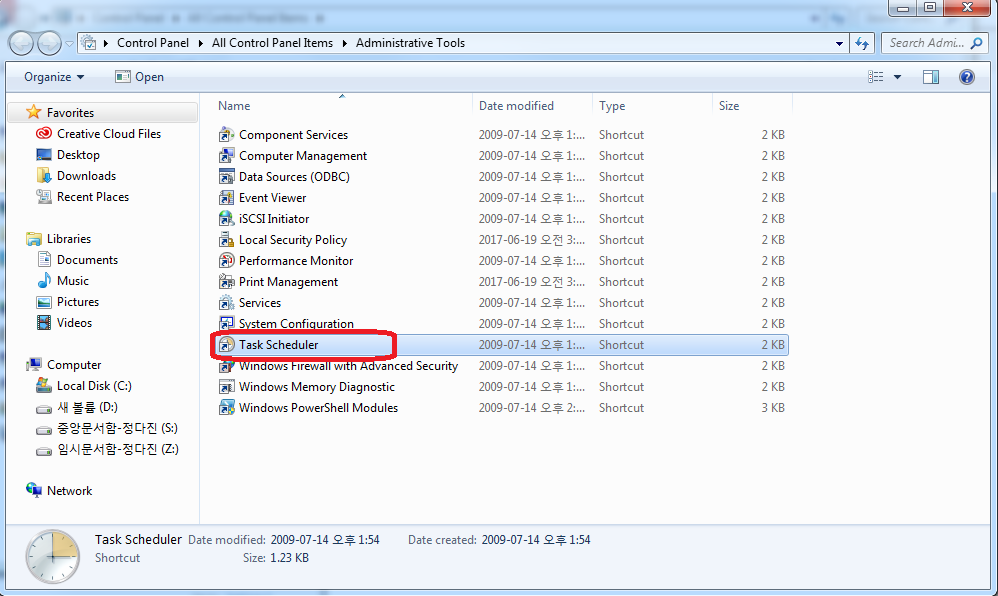Select the System Configuration icon

click(x=226, y=324)
